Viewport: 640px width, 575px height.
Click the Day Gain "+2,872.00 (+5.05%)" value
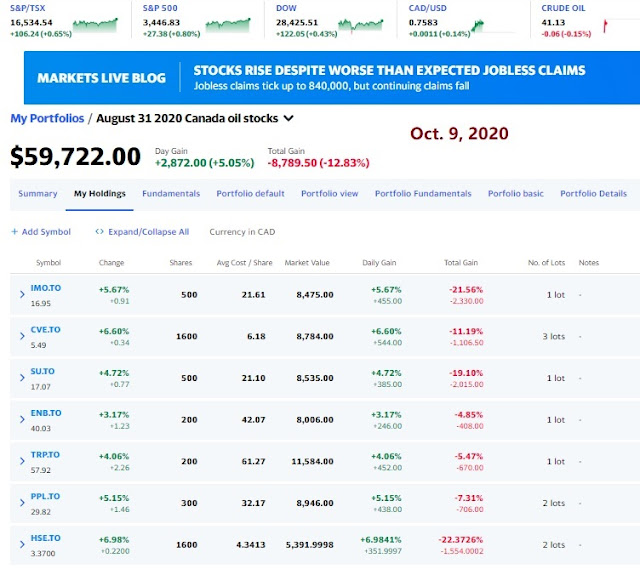(x=204, y=163)
